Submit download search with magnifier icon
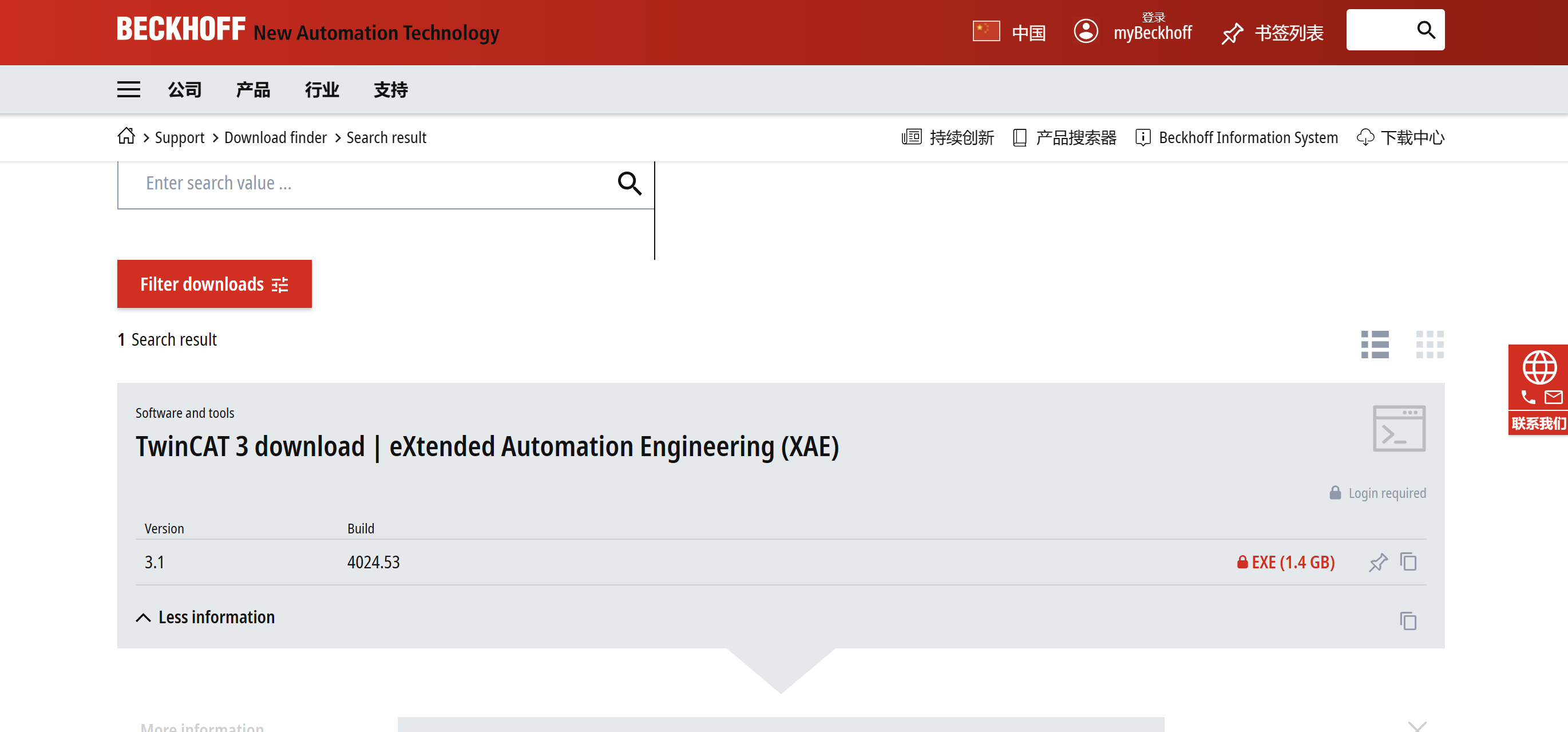 pyautogui.click(x=629, y=183)
